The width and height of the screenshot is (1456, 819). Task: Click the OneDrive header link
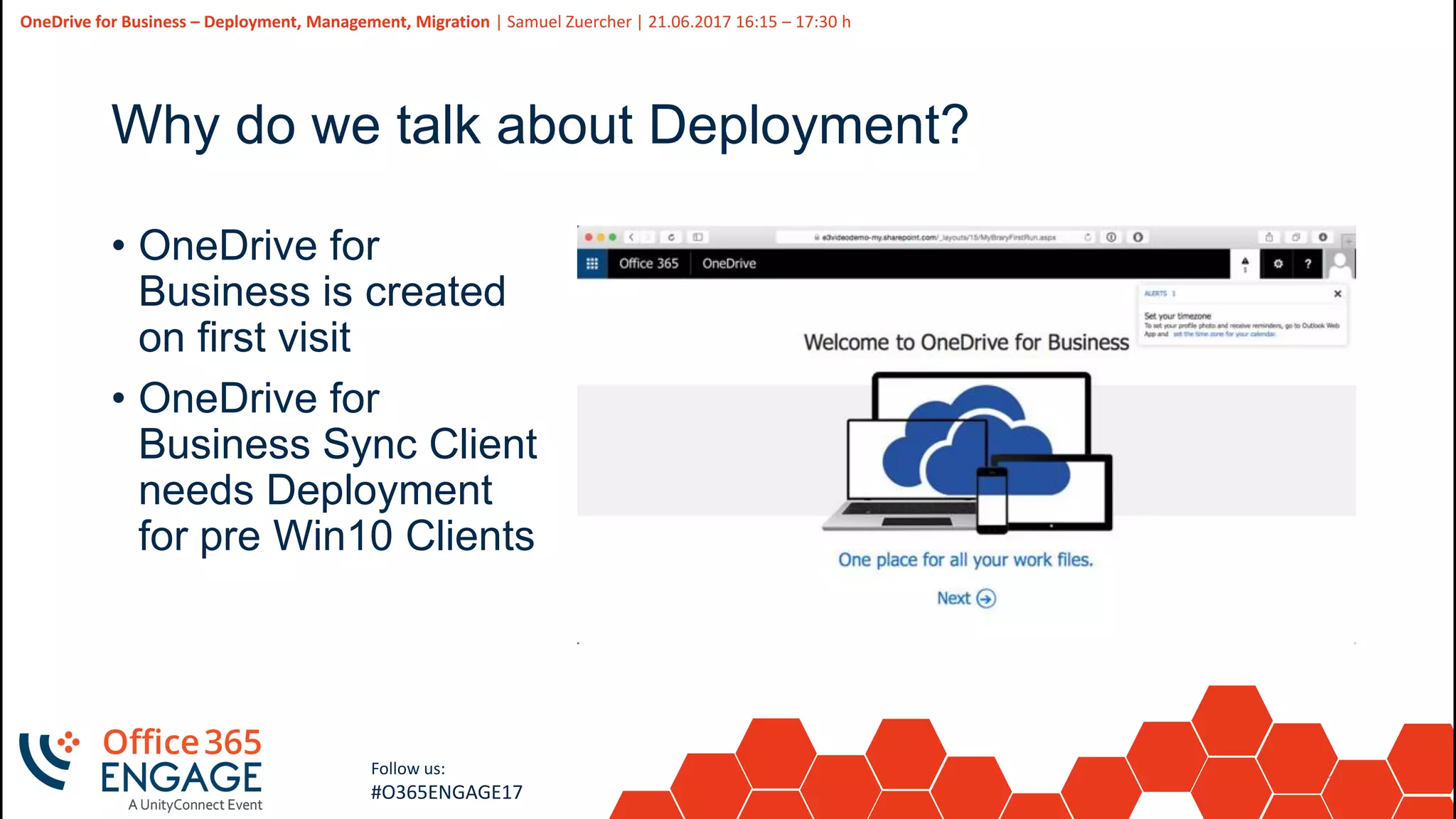click(x=729, y=264)
